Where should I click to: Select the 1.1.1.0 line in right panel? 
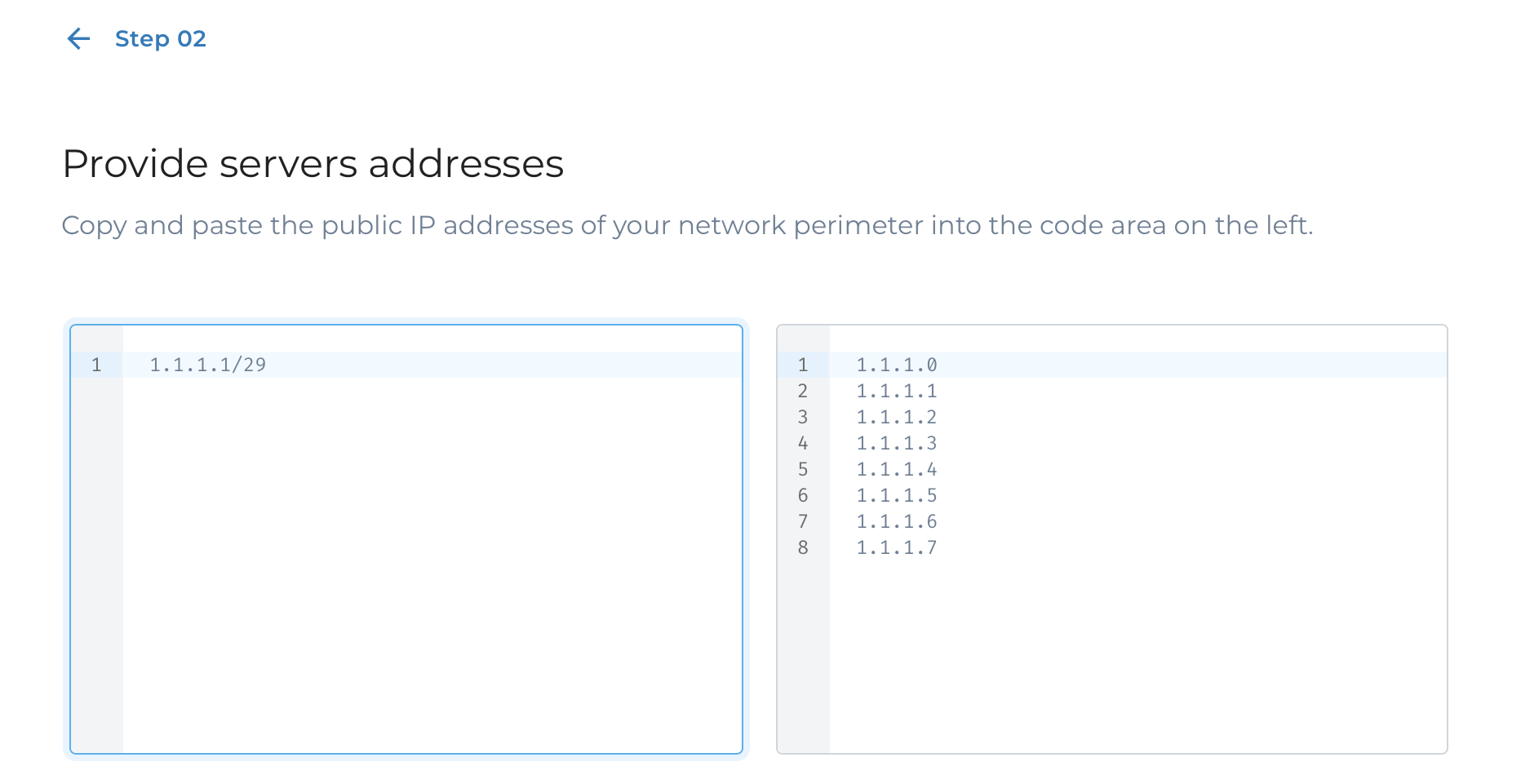(x=896, y=365)
